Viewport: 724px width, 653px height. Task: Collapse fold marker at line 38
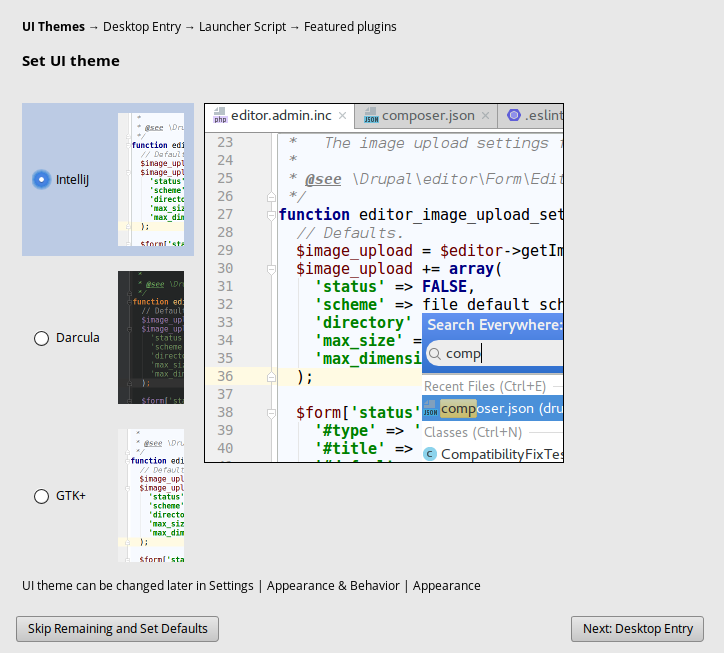click(272, 413)
